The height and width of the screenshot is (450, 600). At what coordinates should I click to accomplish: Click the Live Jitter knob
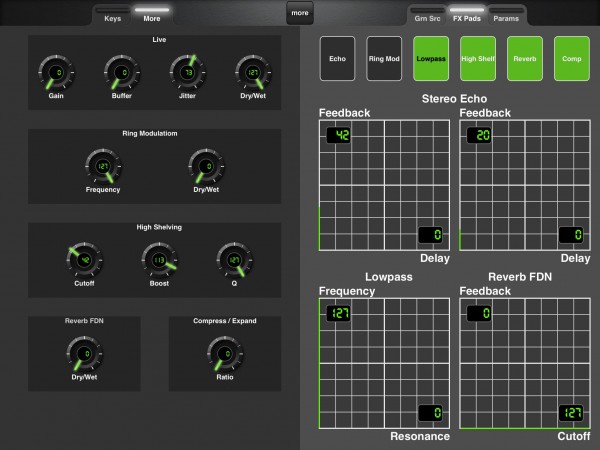[188, 72]
